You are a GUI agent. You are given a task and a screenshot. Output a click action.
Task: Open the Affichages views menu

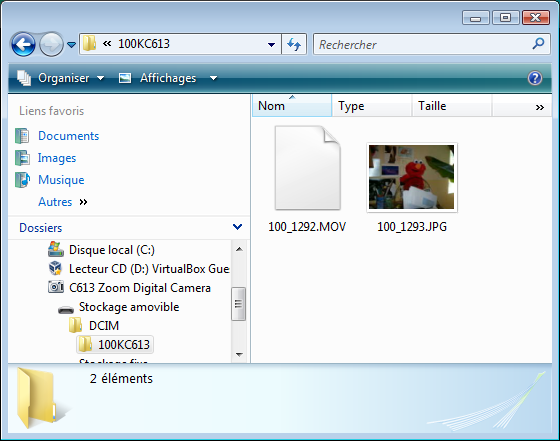tap(168, 78)
